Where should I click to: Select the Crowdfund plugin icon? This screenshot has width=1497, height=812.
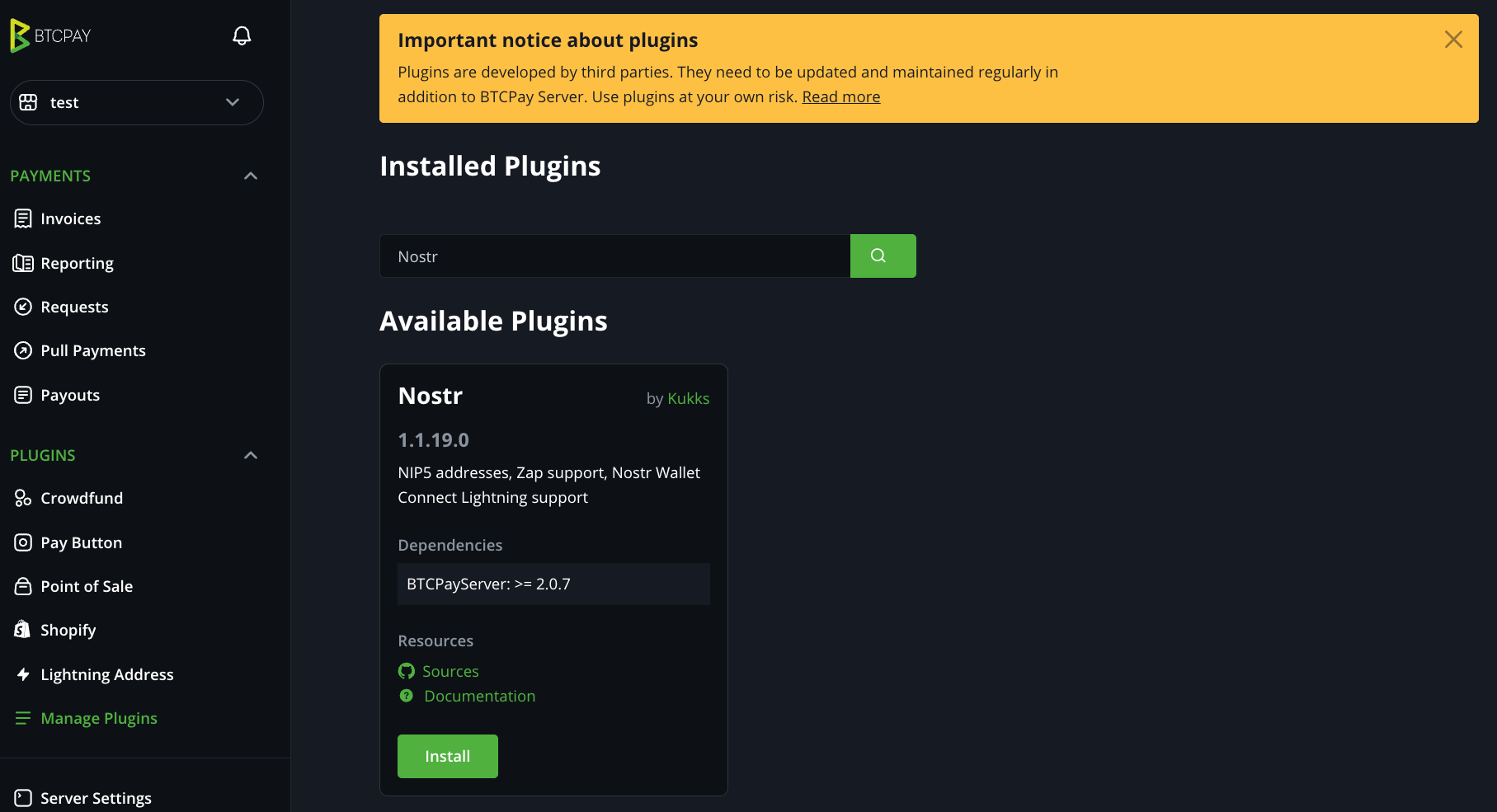click(24, 497)
